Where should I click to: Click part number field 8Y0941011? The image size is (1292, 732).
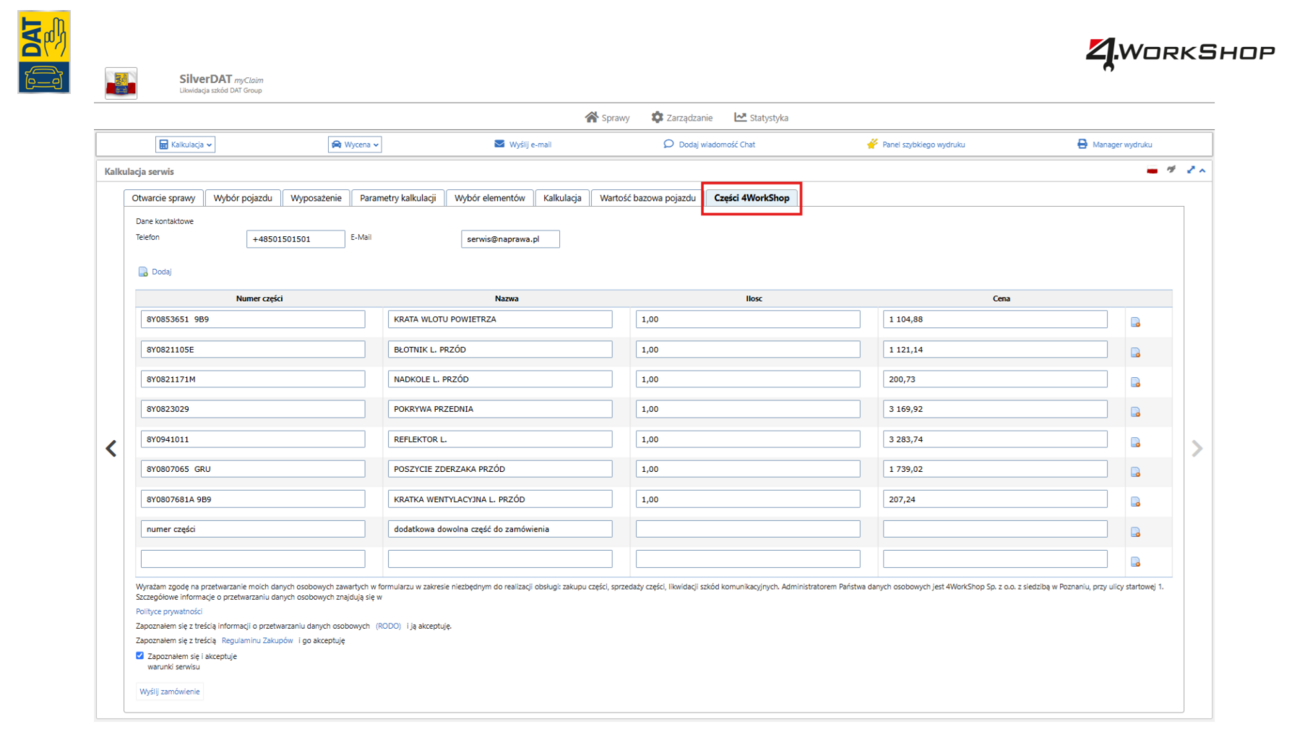253,439
